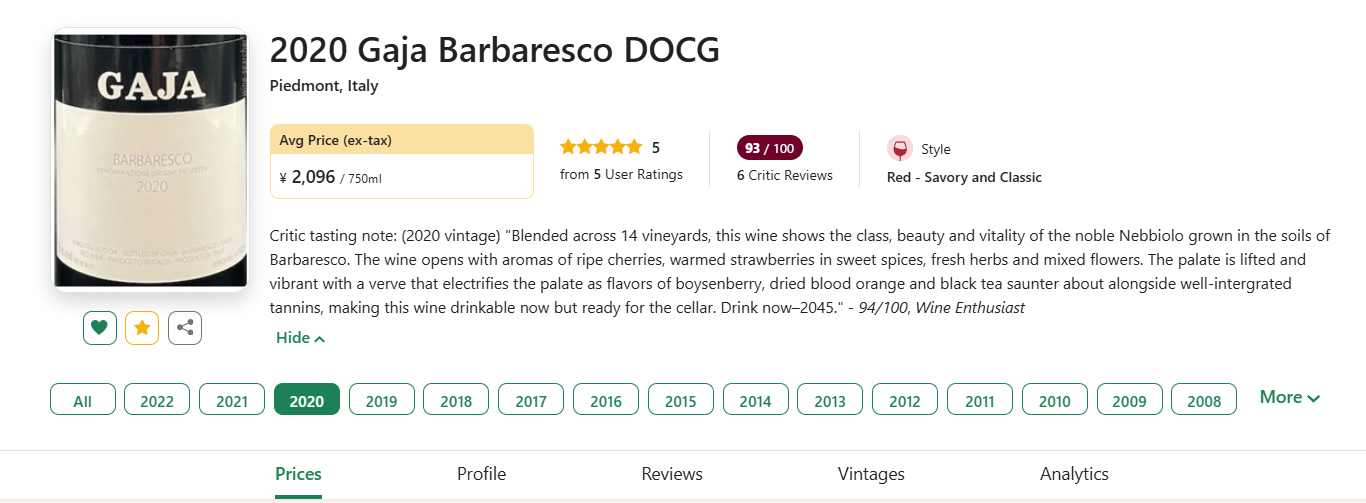Click the Avg Price (ex-tax) box

[x=402, y=161]
